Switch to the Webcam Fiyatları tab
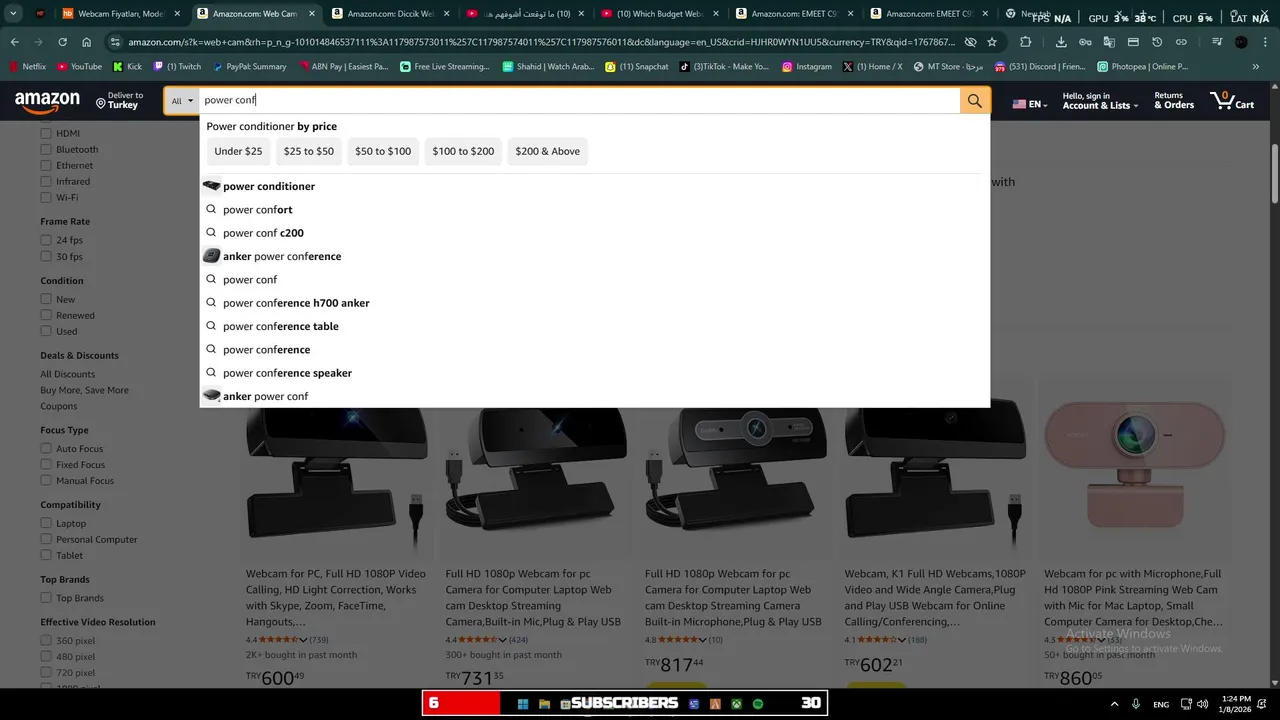The height and width of the screenshot is (720, 1280). coord(121,14)
